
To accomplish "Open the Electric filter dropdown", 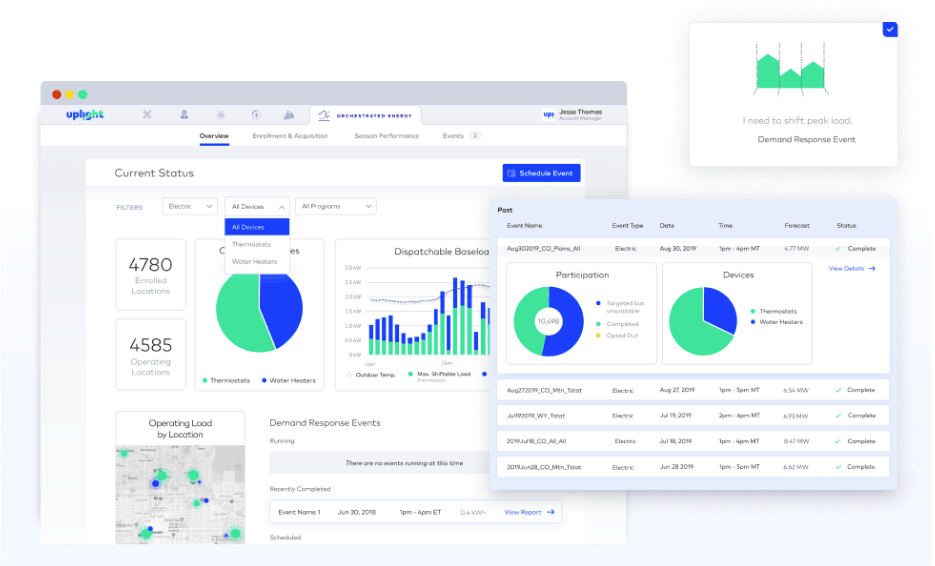I will 190,206.
